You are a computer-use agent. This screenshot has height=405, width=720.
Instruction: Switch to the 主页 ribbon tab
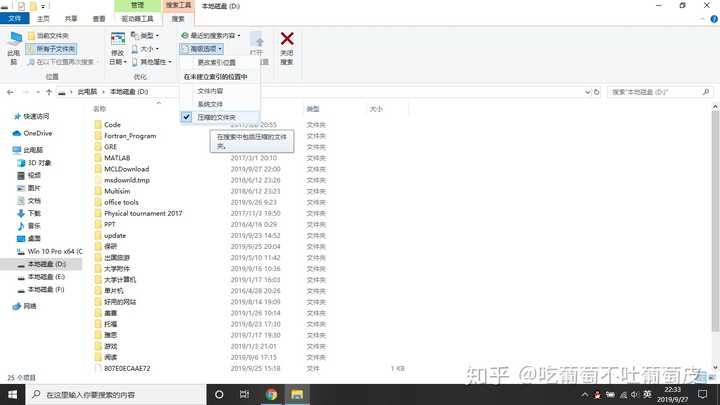(x=43, y=19)
